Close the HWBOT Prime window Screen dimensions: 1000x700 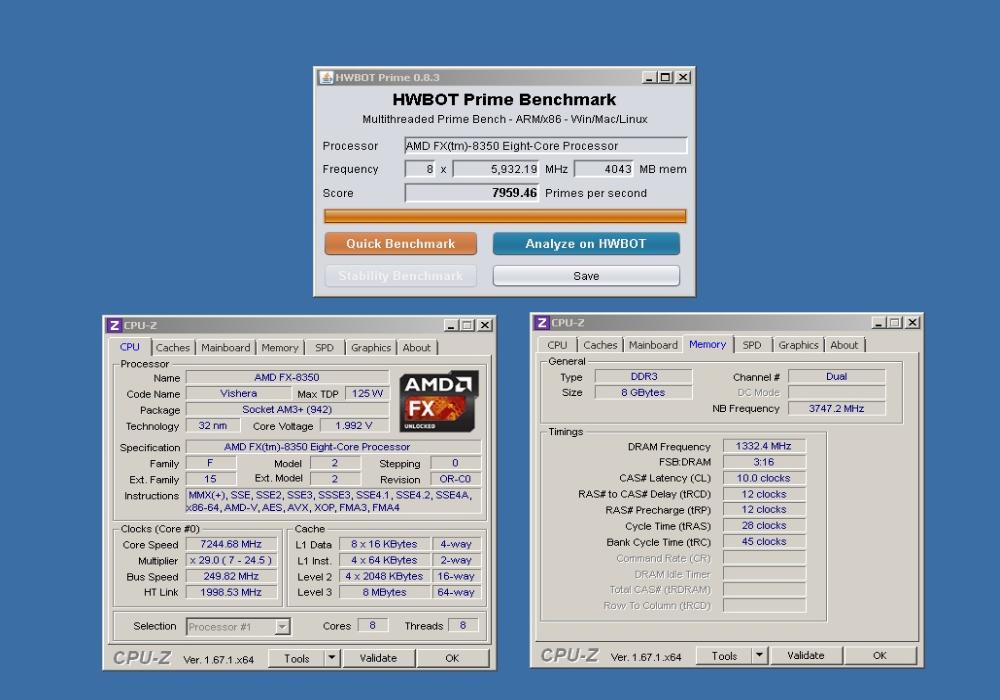click(x=683, y=77)
